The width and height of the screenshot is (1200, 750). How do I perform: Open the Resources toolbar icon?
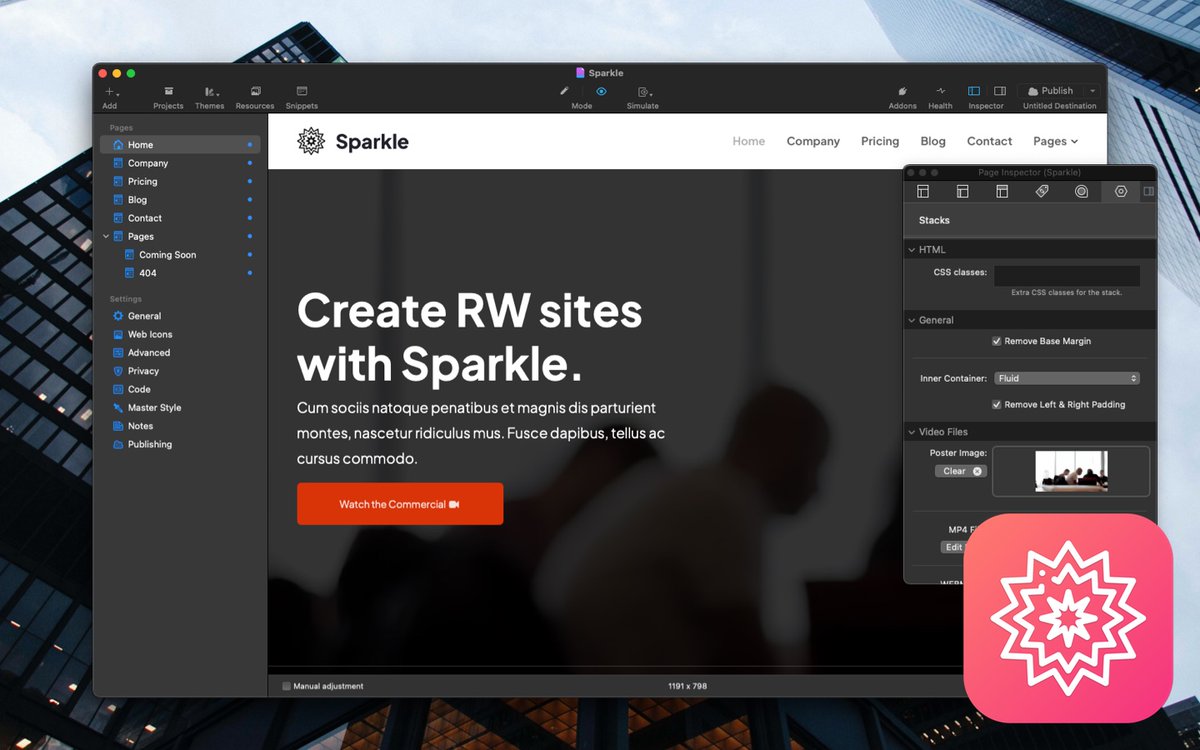click(x=255, y=91)
